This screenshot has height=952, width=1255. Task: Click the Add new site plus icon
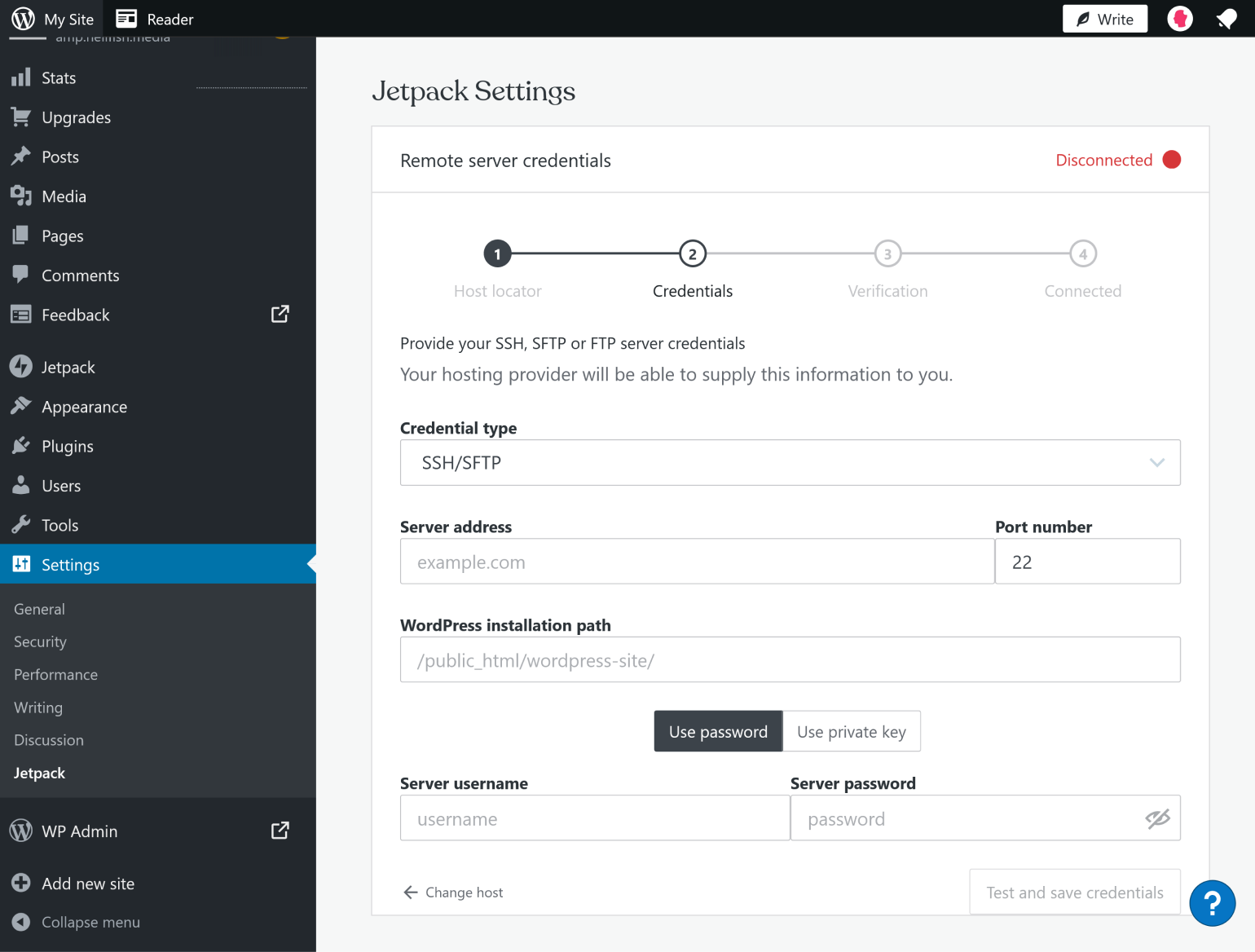tap(21, 883)
